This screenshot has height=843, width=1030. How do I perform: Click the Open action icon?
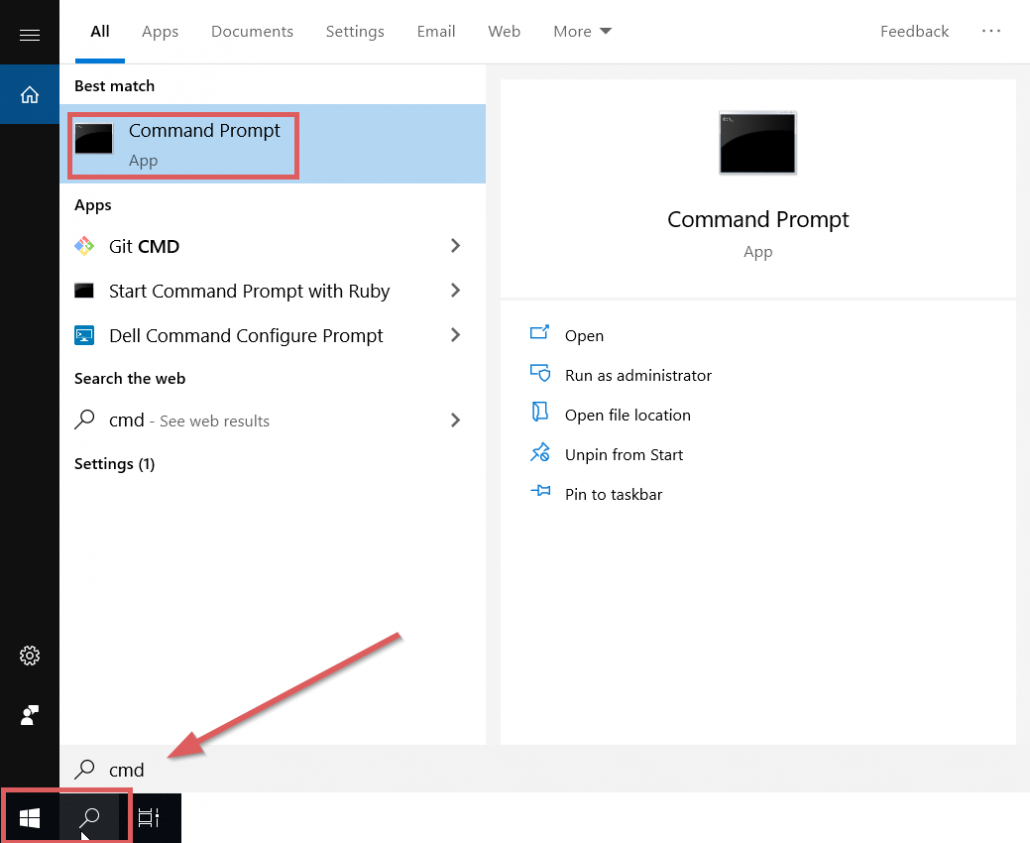[x=539, y=332]
